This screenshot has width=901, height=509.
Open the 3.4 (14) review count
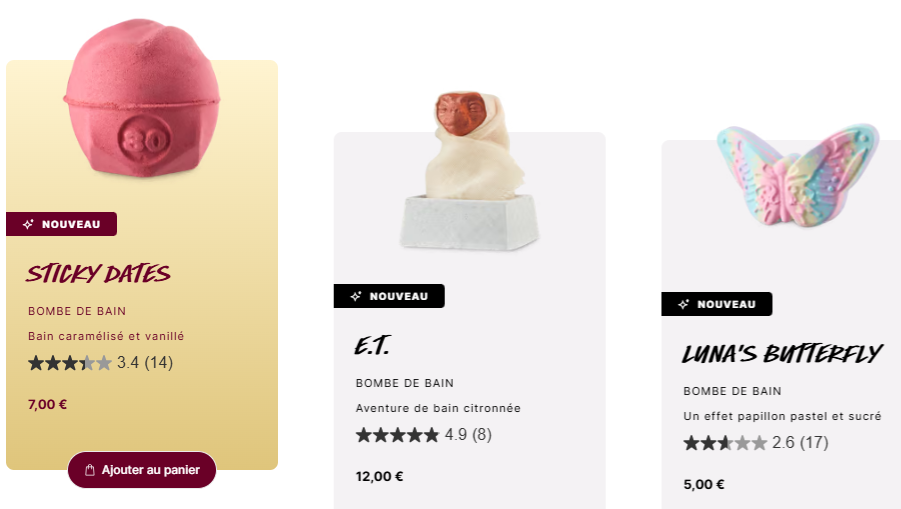(145, 363)
